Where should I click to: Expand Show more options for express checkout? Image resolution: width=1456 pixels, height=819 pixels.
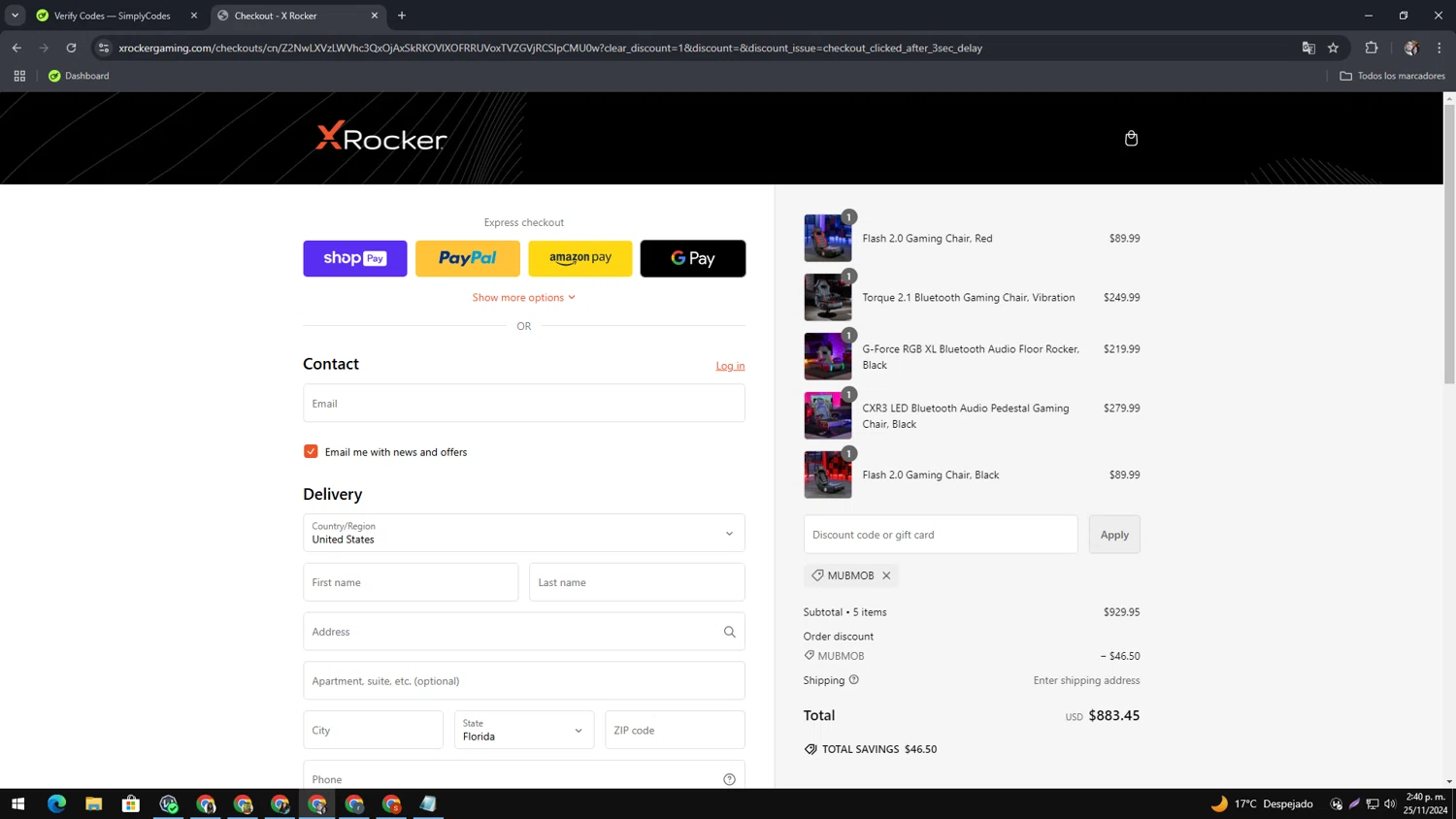tap(524, 297)
